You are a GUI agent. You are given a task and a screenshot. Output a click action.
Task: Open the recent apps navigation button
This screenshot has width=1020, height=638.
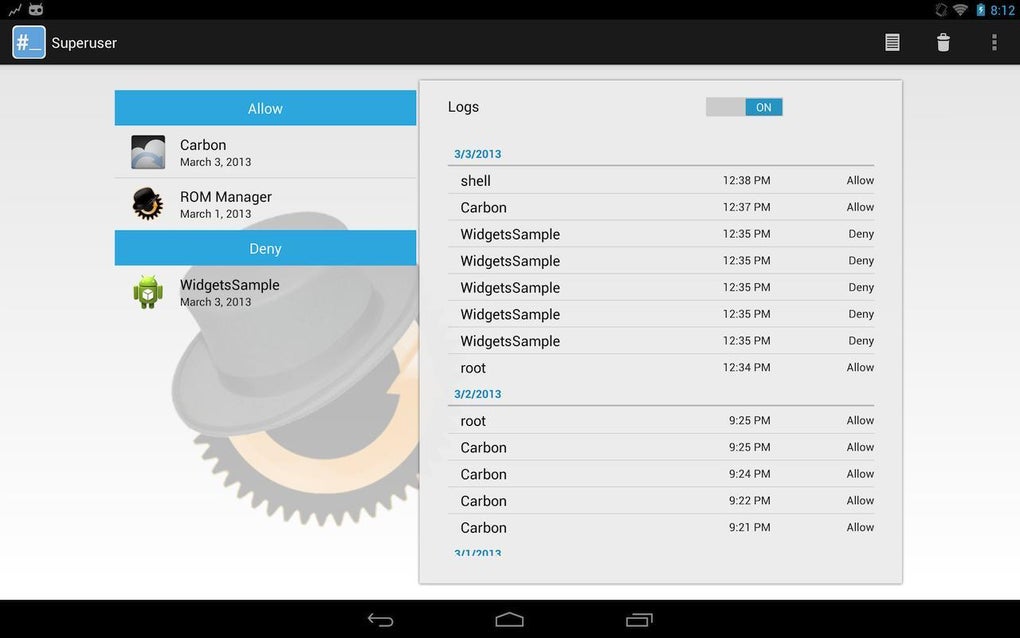(x=639, y=619)
